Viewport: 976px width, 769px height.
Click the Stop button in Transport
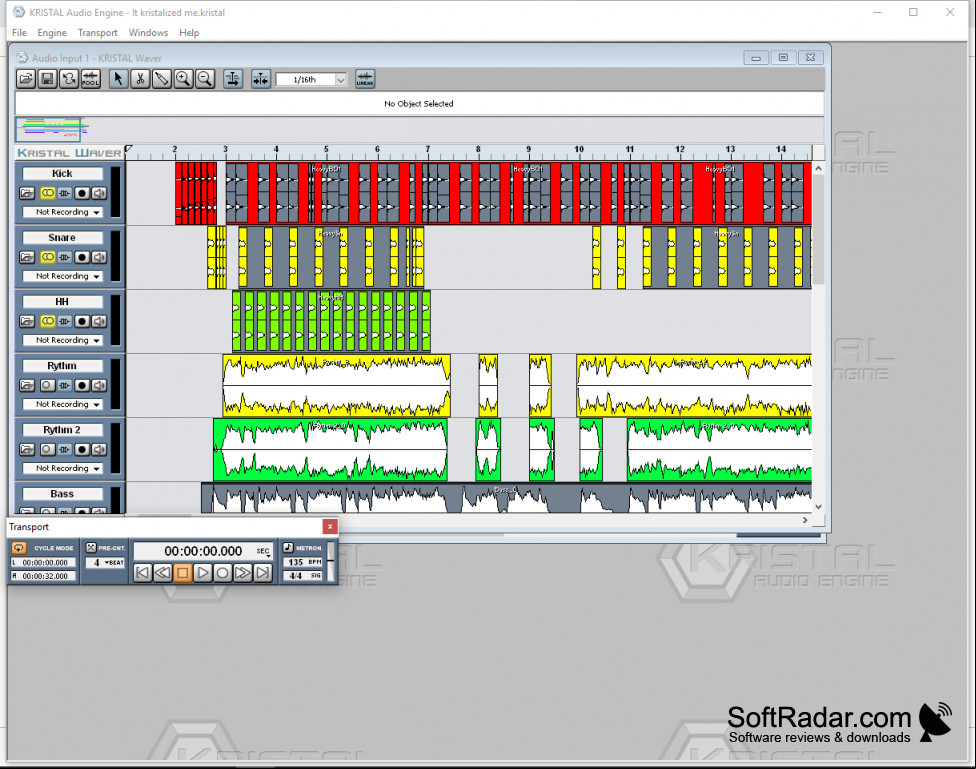[x=182, y=573]
